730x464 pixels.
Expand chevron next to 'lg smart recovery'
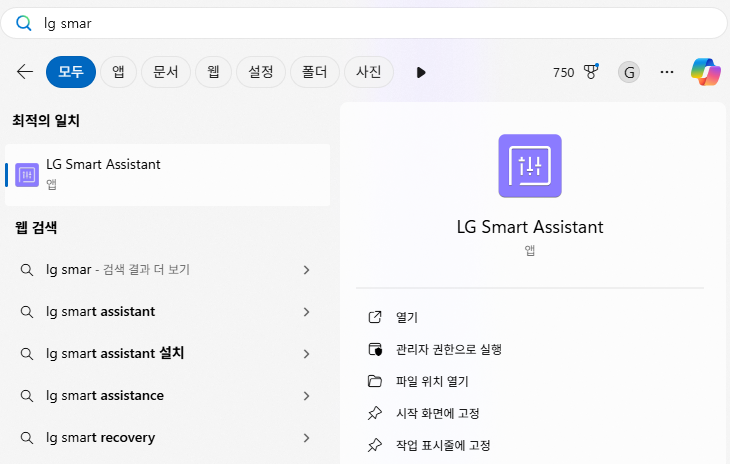306,438
